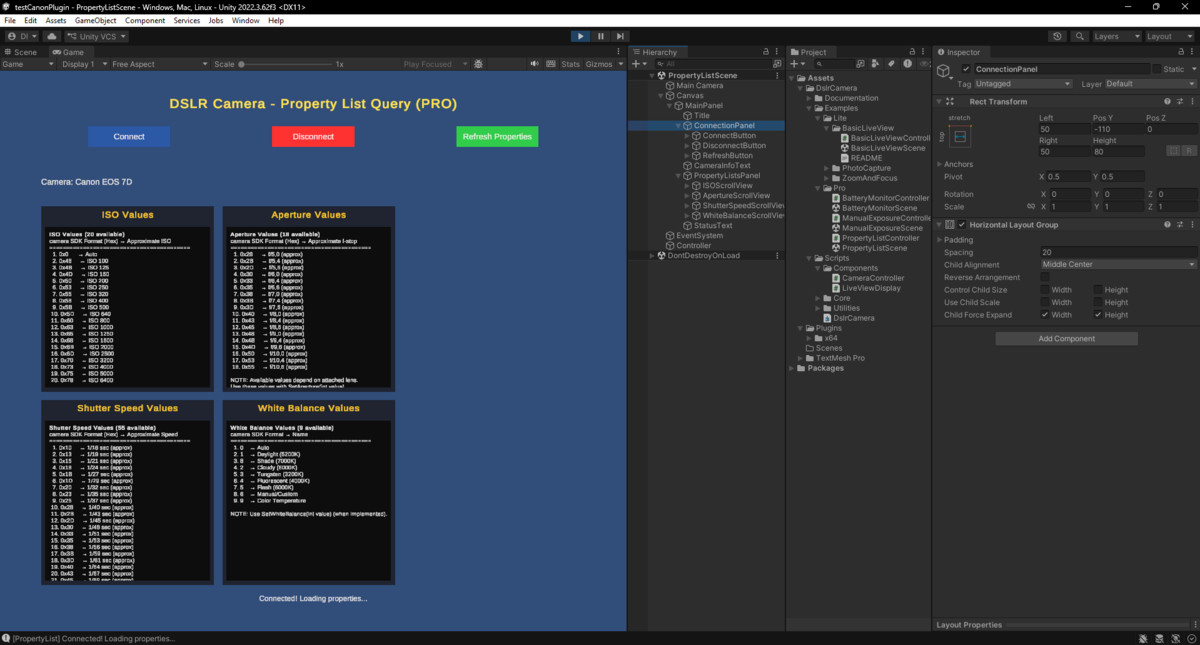Viewport: 1200px width, 645px height.
Task: Open the Window menu
Action: point(245,20)
